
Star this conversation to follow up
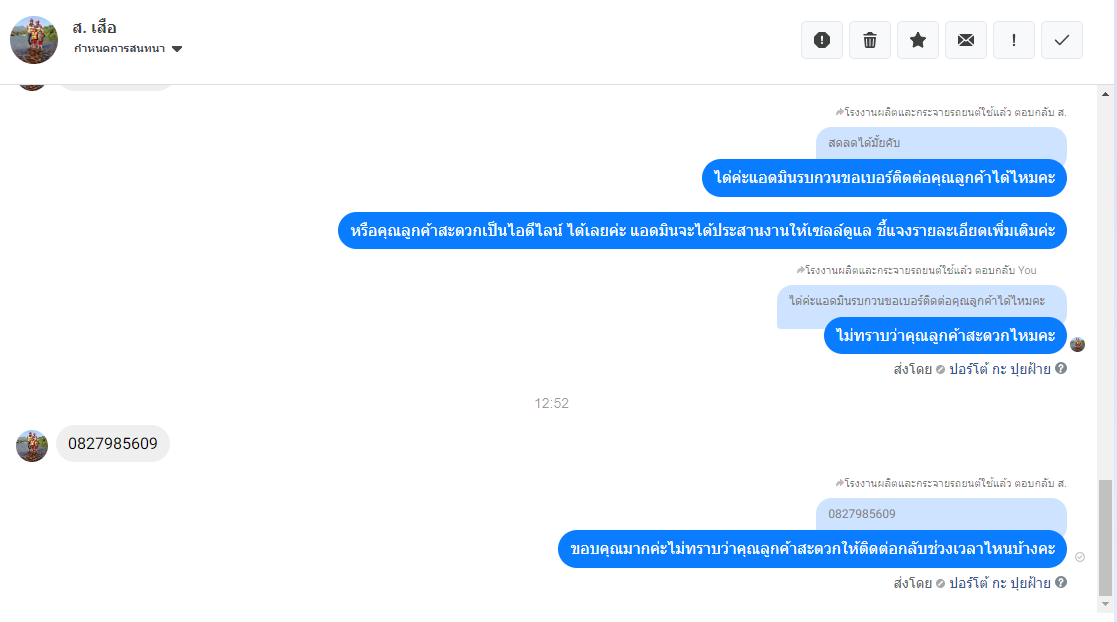coord(918,40)
